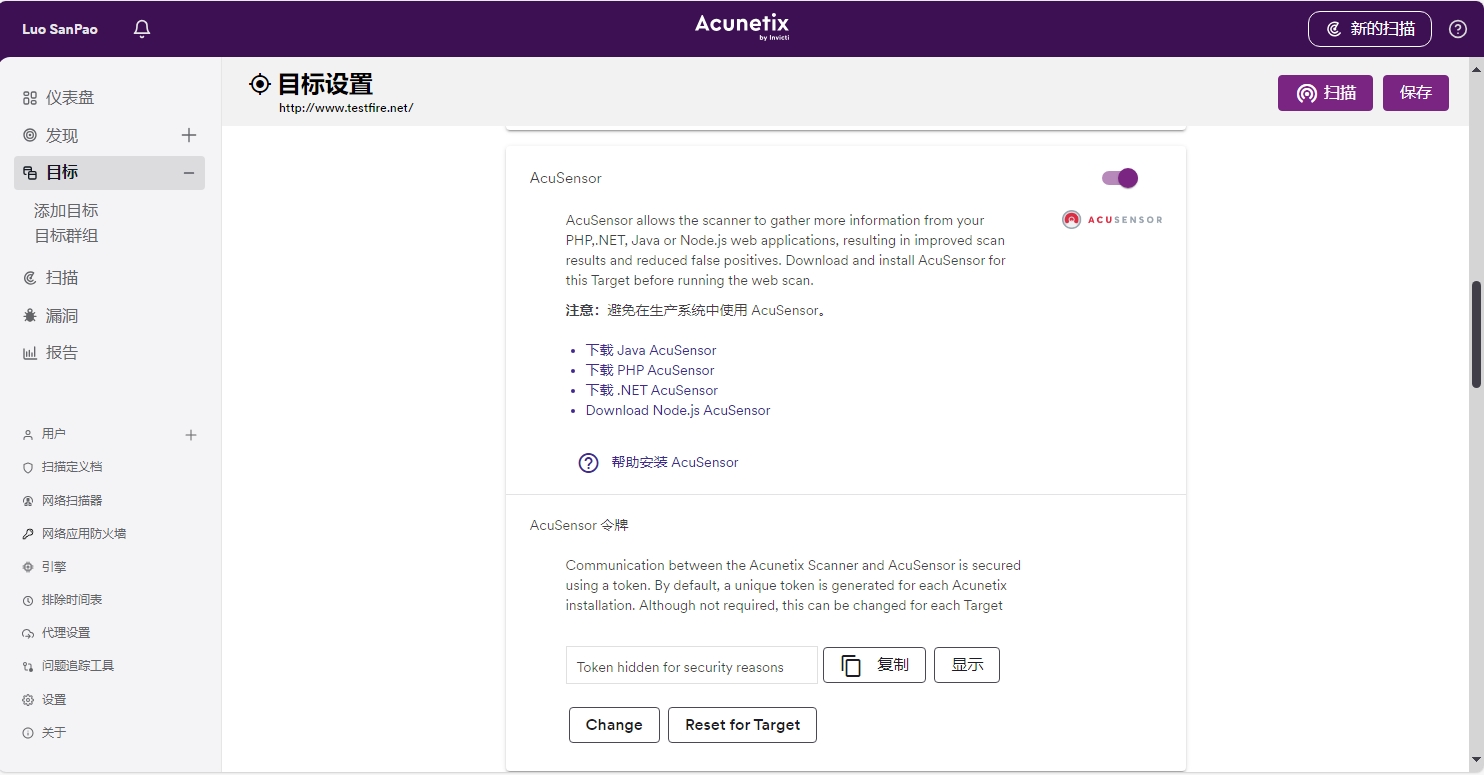Open 问题追踪工具 in sidebar

(78, 666)
